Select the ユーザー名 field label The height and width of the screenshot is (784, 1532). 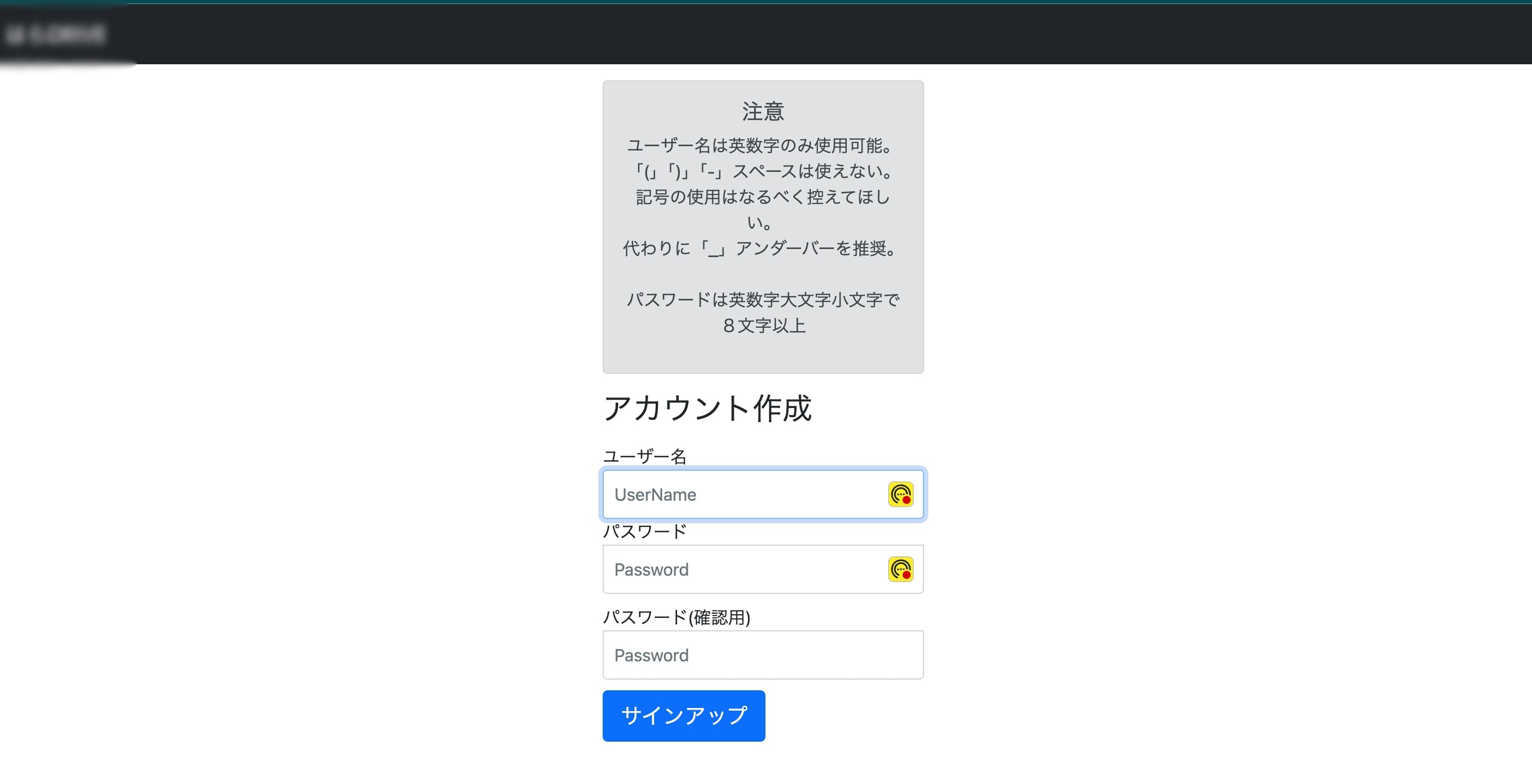pos(645,455)
